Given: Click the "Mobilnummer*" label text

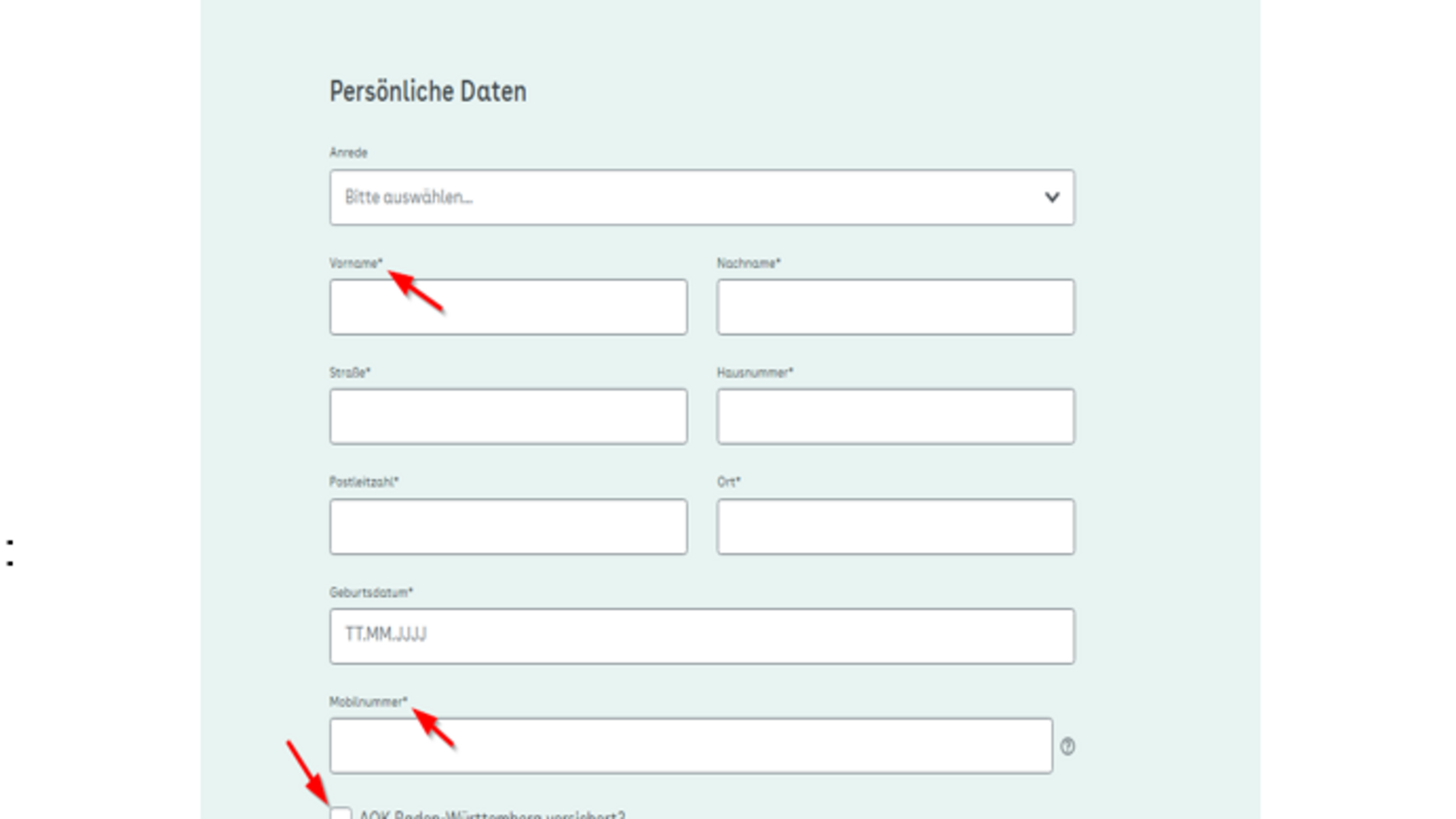Looking at the screenshot, I should [x=368, y=702].
